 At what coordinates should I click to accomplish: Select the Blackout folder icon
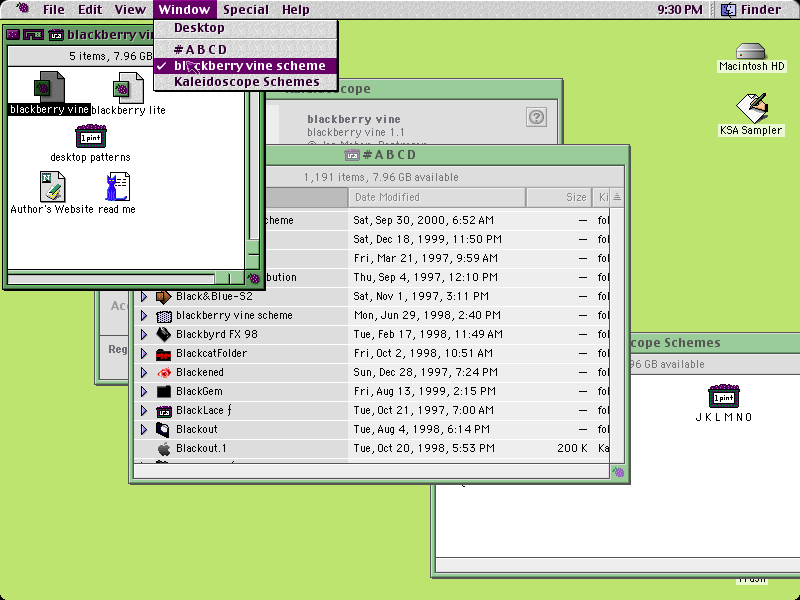(x=163, y=430)
